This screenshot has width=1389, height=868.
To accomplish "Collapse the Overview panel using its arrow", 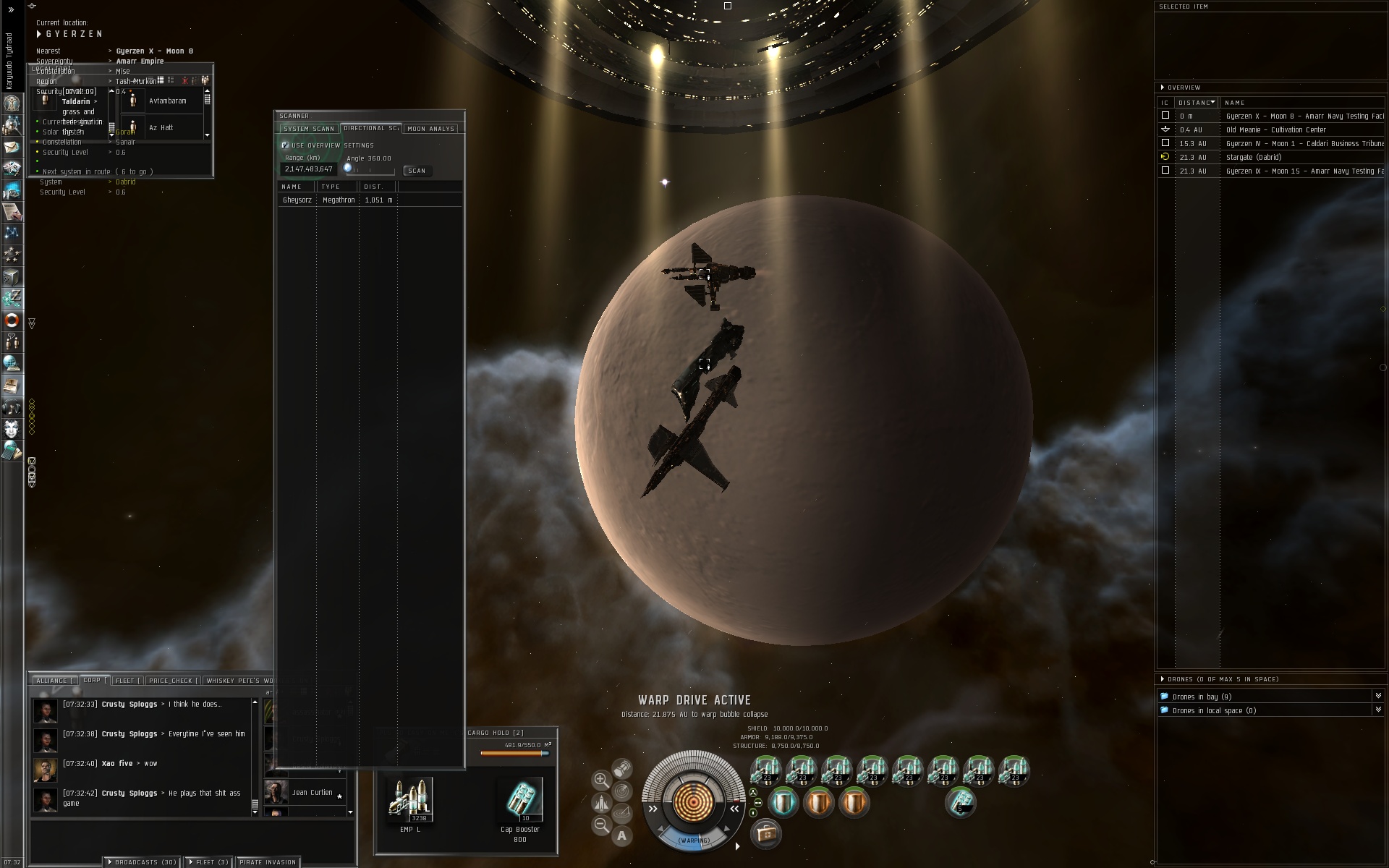I will coord(1163,87).
